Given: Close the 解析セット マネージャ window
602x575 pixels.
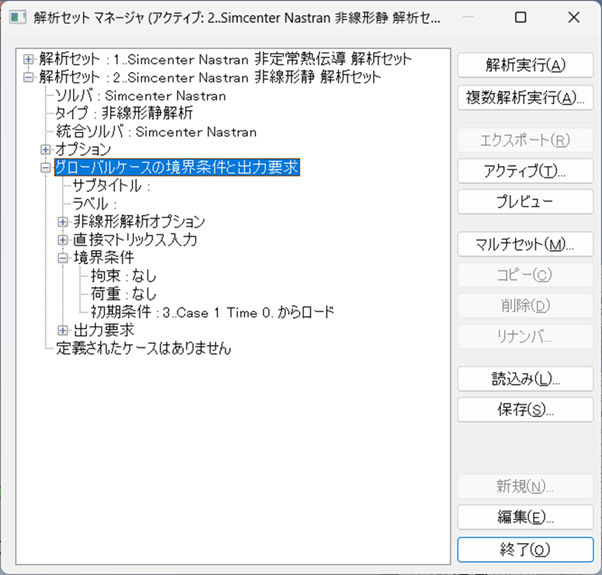Looking at the screenshot, I should (574, 17).
